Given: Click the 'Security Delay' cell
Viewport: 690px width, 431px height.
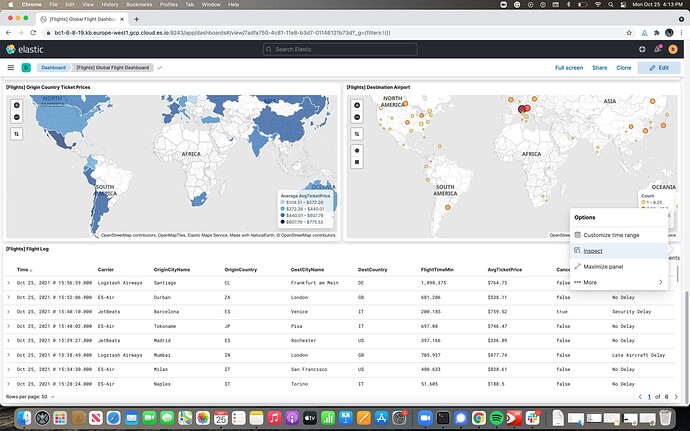Looking at the screenshot, I should pyautogui.click(x=631, y=311).
